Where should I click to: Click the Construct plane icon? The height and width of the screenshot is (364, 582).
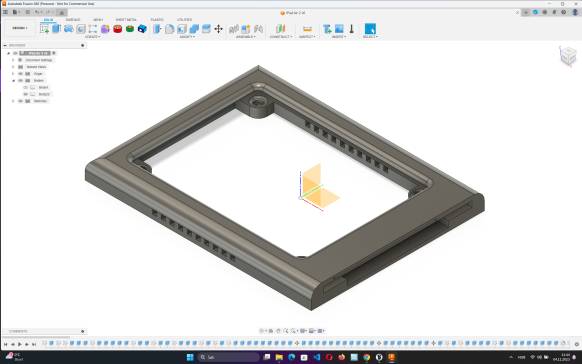pyautogui.click(x=281, y=29)
